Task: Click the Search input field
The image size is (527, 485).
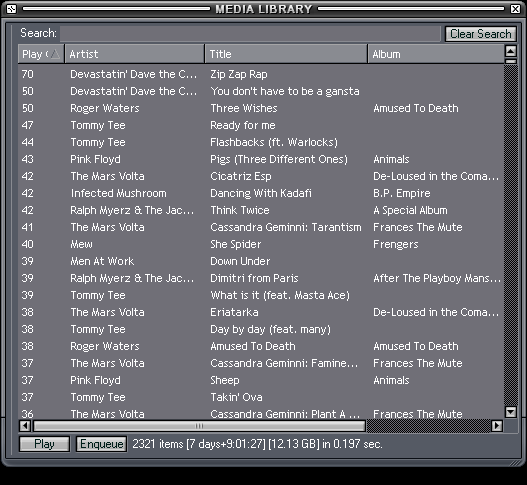Action: click(250, 34)
